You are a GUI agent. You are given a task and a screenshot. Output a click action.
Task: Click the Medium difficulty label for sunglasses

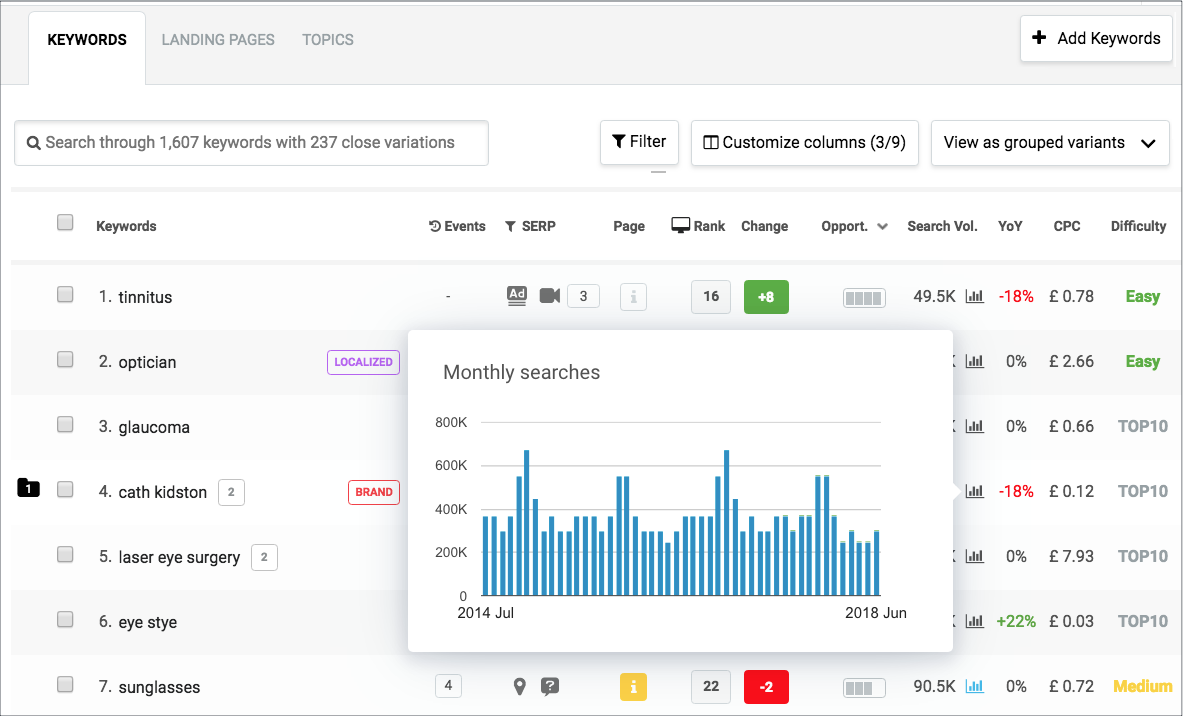[x=1142, y=687]
